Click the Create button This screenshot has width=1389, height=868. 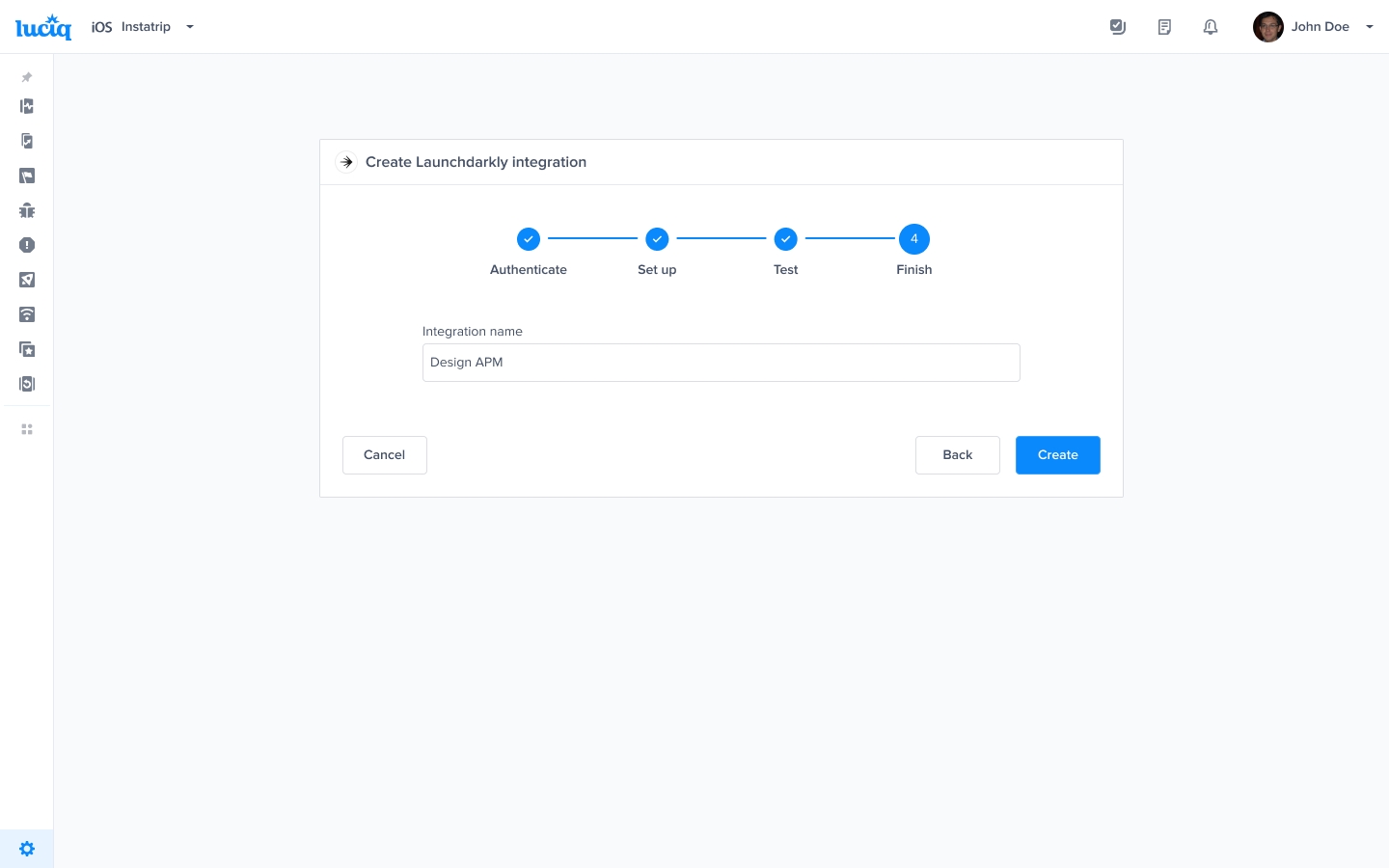point(1057,455)
